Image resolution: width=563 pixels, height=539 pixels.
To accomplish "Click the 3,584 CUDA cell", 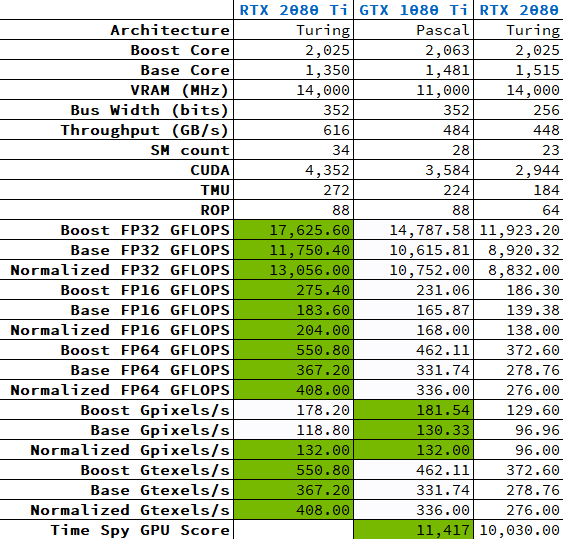I will click(414, 170).
